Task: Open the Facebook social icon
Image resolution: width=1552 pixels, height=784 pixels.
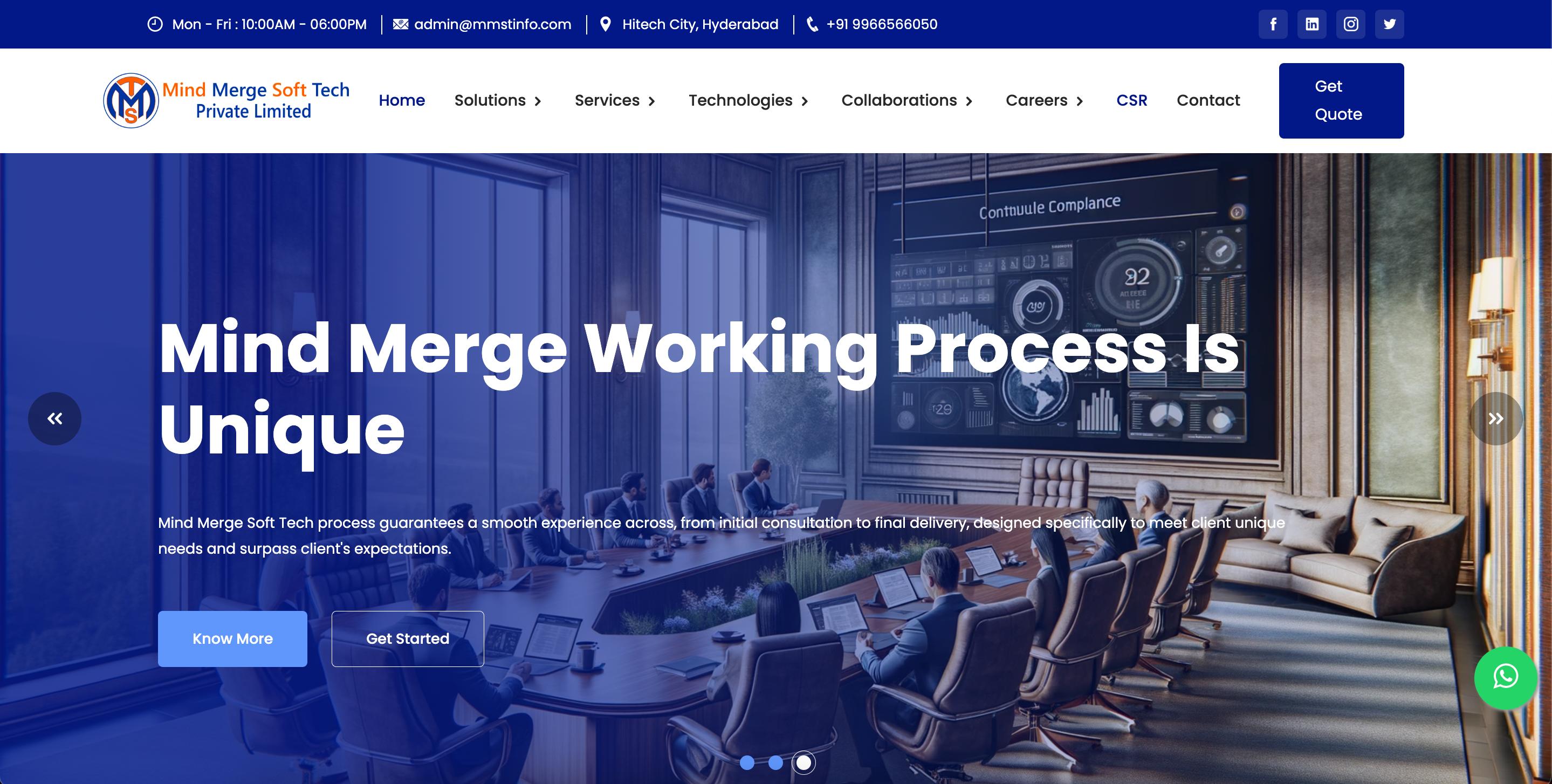Action: [x=1273, y=24]
